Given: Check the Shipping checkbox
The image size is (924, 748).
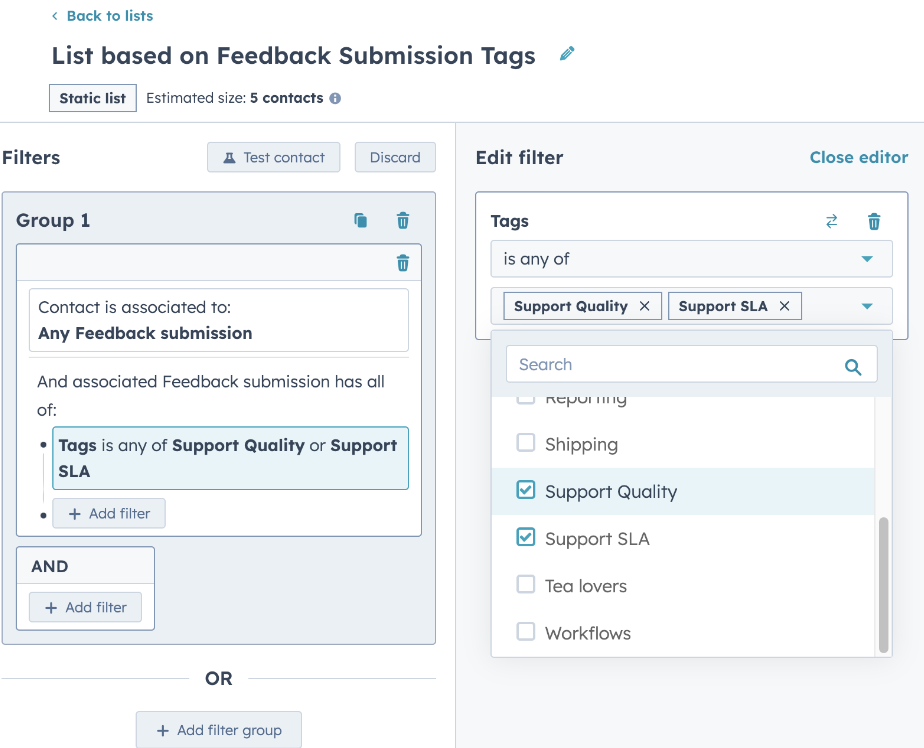Looking at the screenshot, I should pyautogui.click(x=525, y=443).
